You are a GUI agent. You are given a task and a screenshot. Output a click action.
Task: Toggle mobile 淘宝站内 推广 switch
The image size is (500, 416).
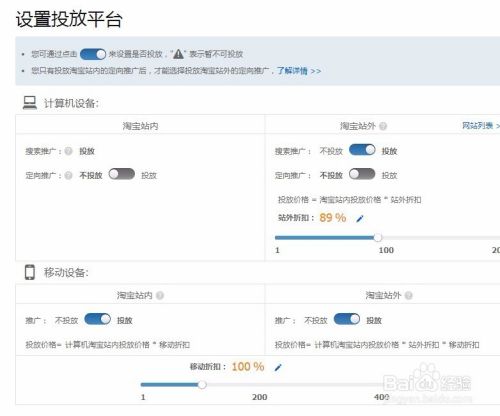(x=97, y=319)
